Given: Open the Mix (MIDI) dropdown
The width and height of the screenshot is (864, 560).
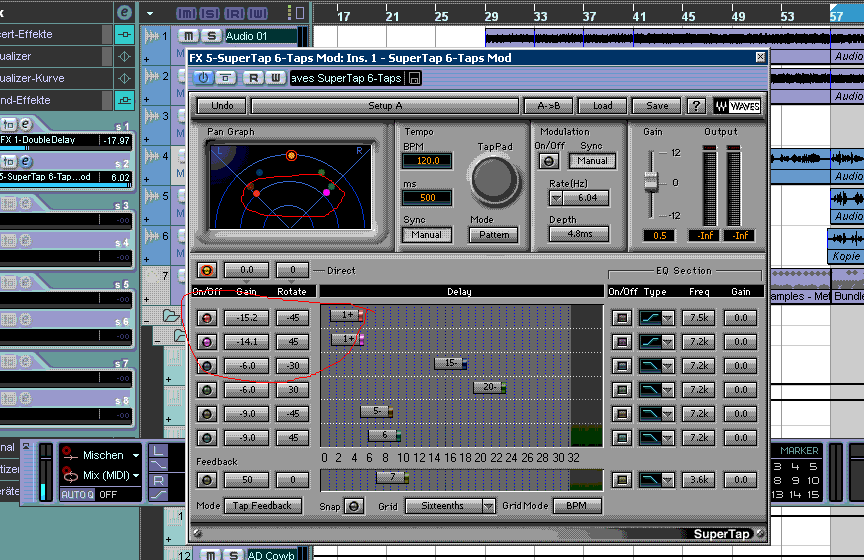Looking at the screenshot, I should pyautogui.click(x=136, y=476).
